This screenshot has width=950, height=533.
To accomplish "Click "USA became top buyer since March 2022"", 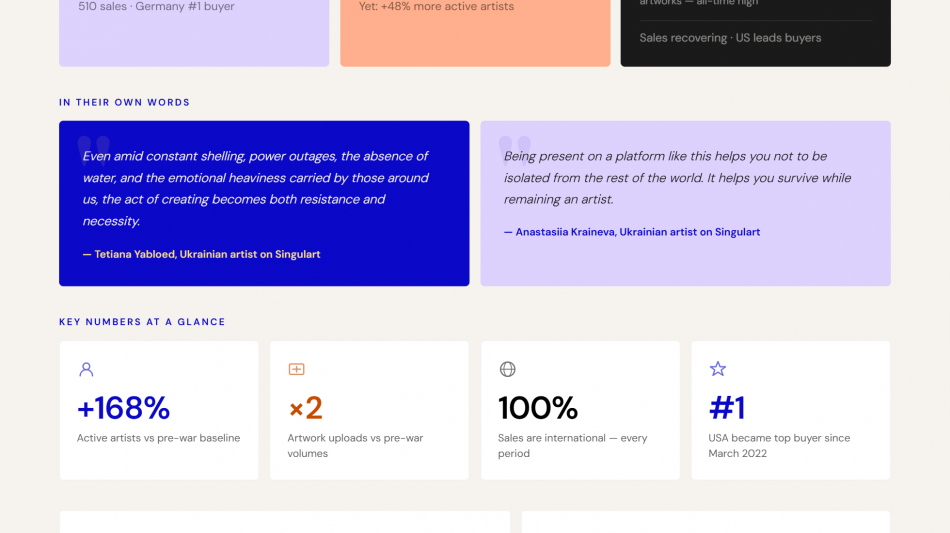I will coord(779,445).
